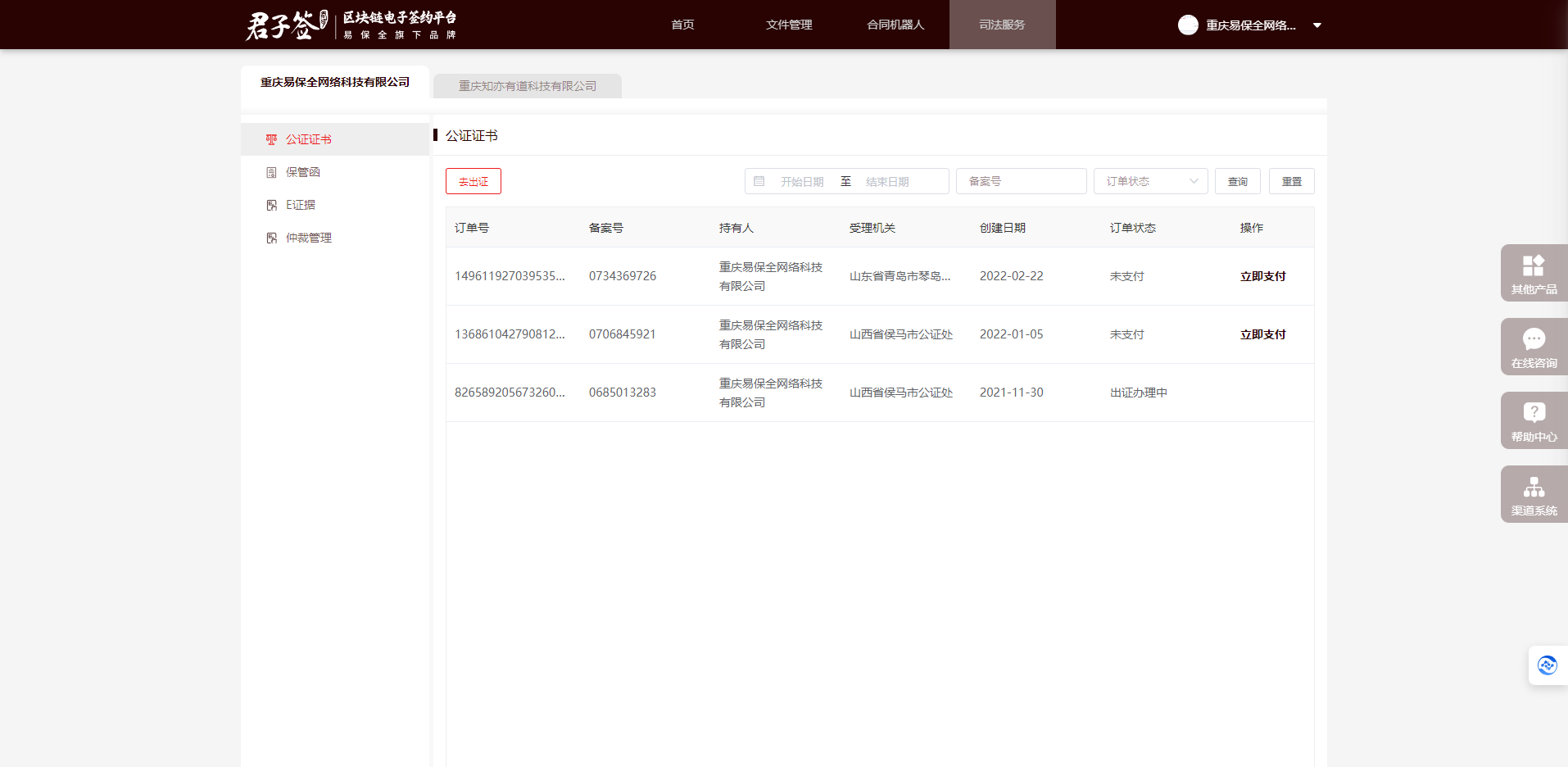Open the 合同机器人 navigation tab
The image size is (1568, 767).
click(x=895, y=25)
